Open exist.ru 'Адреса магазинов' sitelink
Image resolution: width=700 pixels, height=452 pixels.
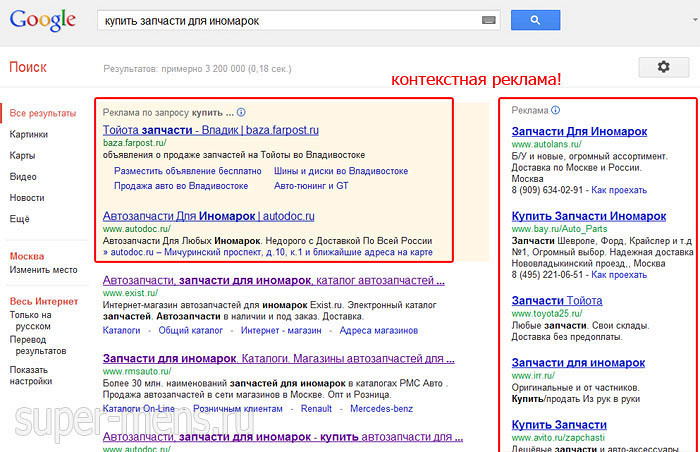(x=379, y=330)
